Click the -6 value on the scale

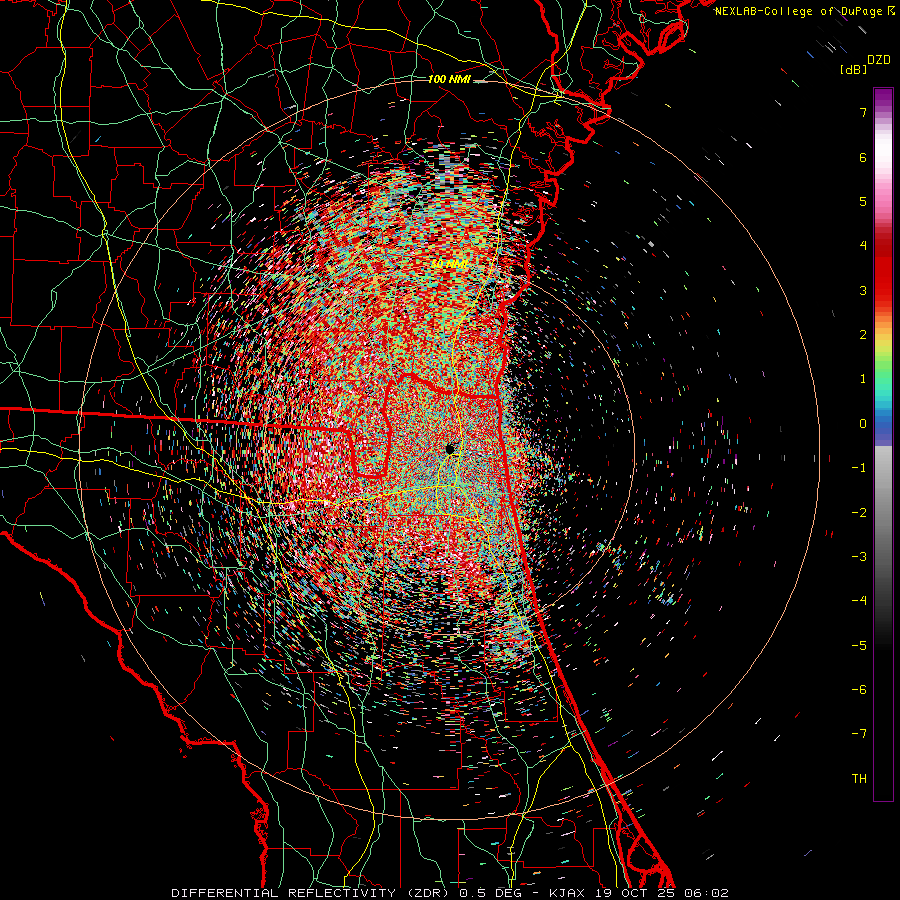(x=859, y=690)
